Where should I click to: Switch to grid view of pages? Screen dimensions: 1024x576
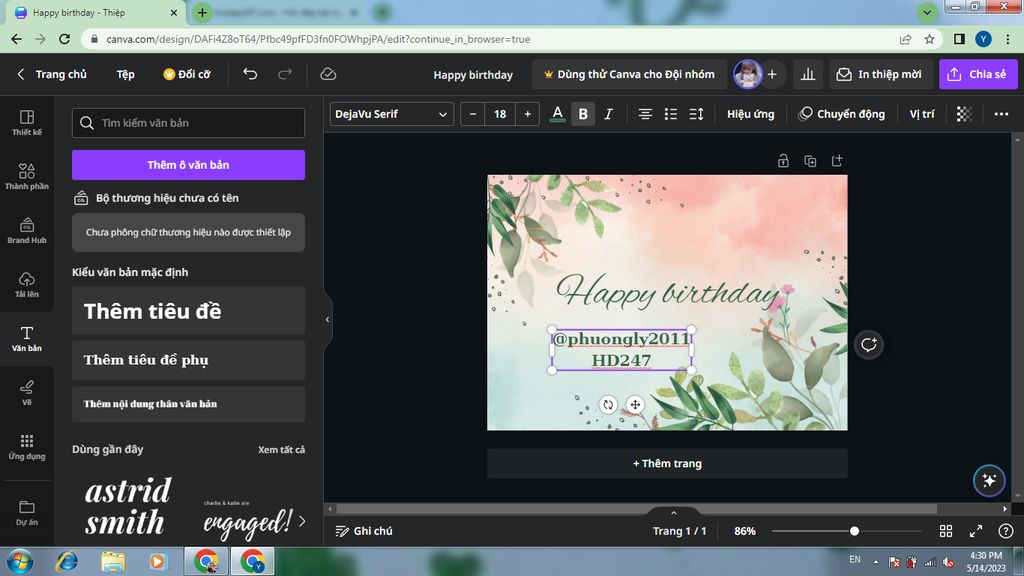[946, 531]
